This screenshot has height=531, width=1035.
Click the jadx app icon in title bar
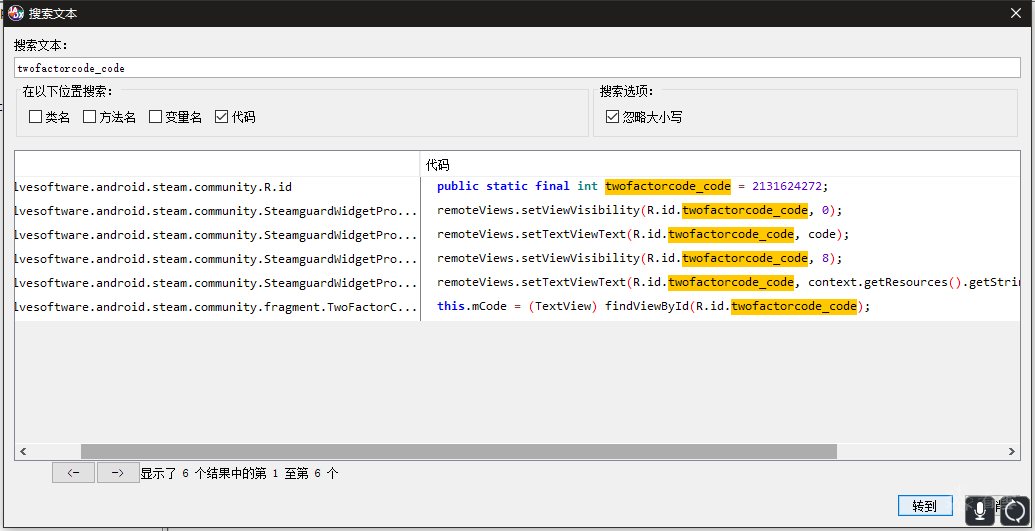(x=16, y=13)
